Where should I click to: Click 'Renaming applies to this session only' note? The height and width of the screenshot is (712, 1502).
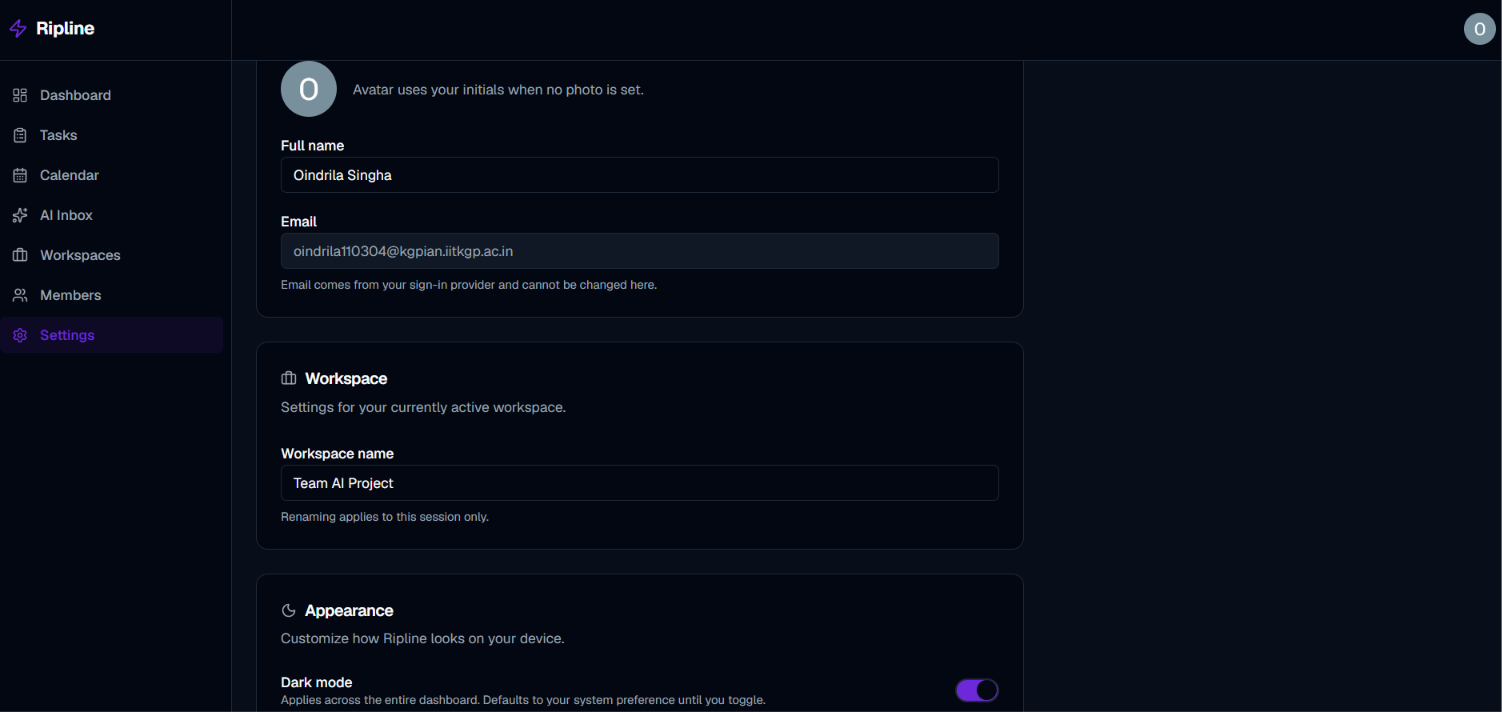pyautogui.click(x=385, y=517)
